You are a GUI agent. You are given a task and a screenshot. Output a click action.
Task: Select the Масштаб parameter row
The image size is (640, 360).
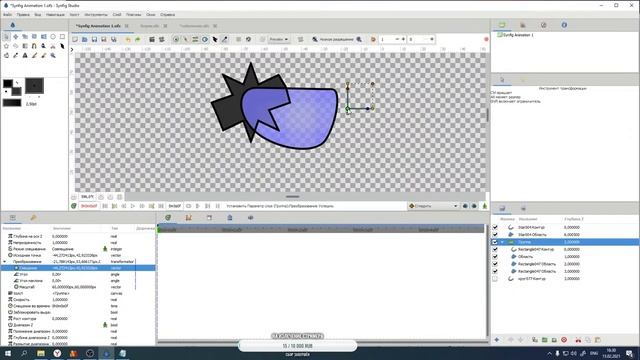point(78,287)
